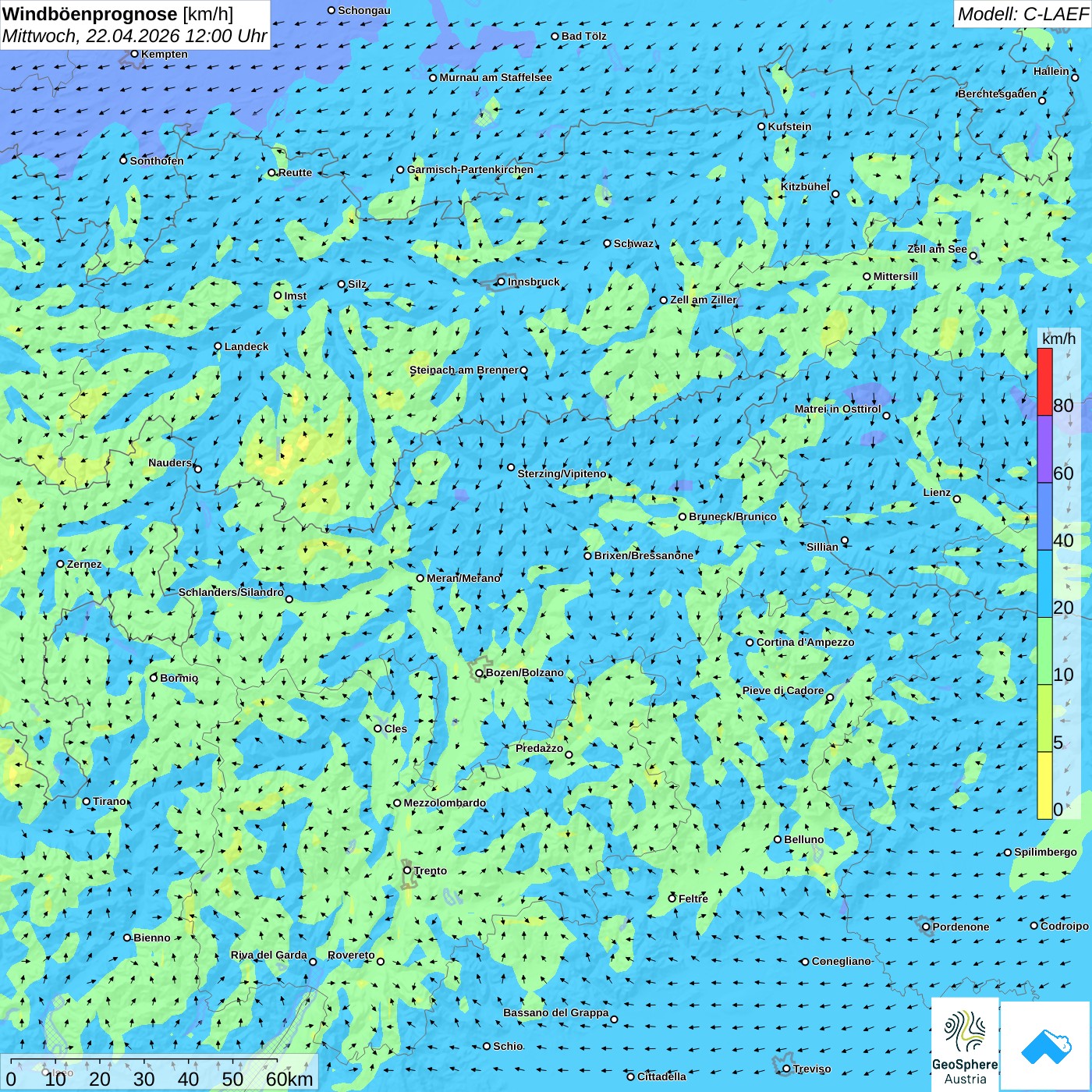1092x1092 pixels.
Task: Click the 'Zell am Ziller' label
Action: tap(704, 300)
